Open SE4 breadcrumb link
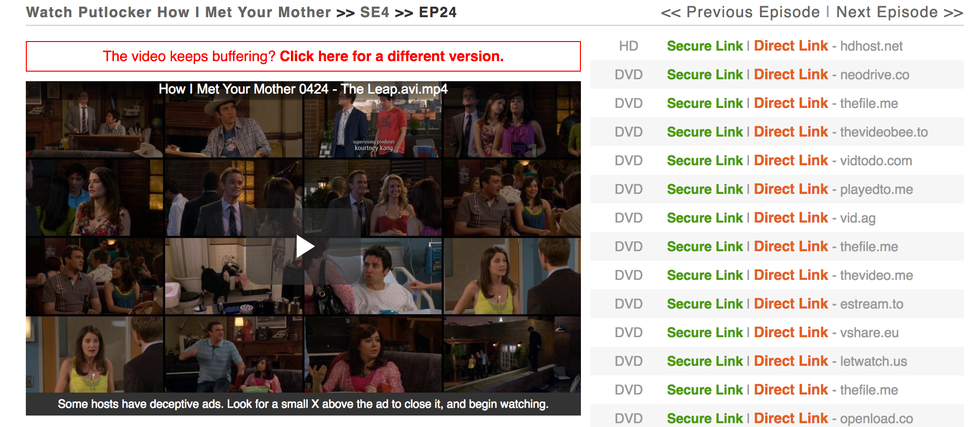 376,12
